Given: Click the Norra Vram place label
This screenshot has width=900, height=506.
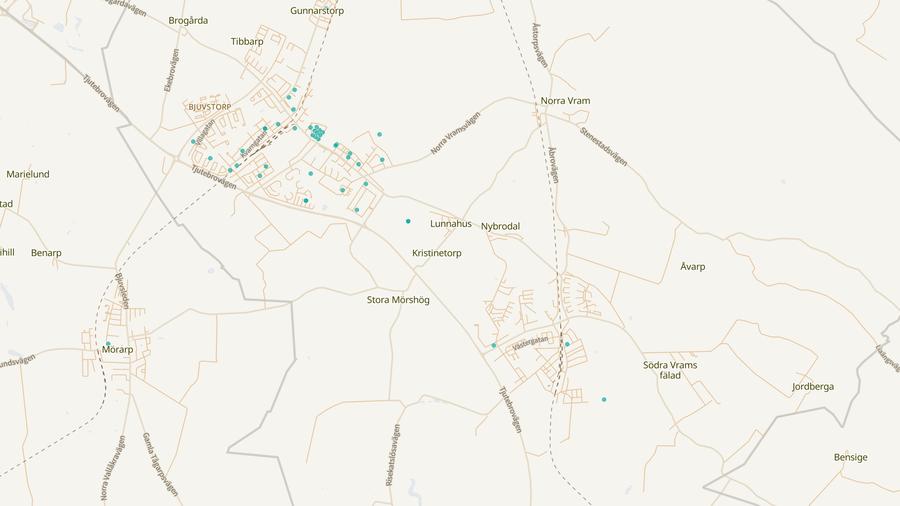Looking at the screenshot, I should pyautogui.click(x=565, y=101).
